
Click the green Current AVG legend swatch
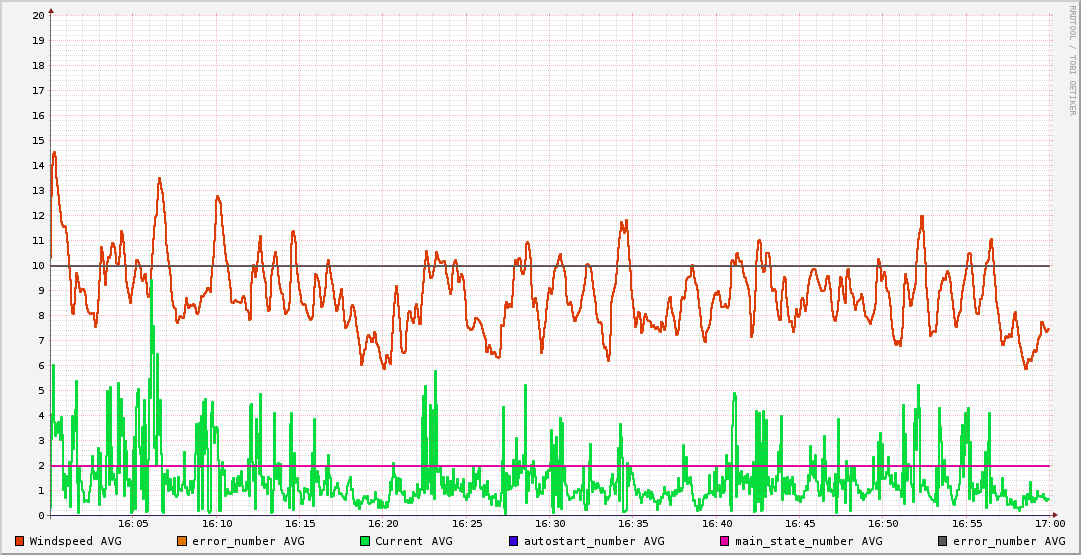(364, 541)
